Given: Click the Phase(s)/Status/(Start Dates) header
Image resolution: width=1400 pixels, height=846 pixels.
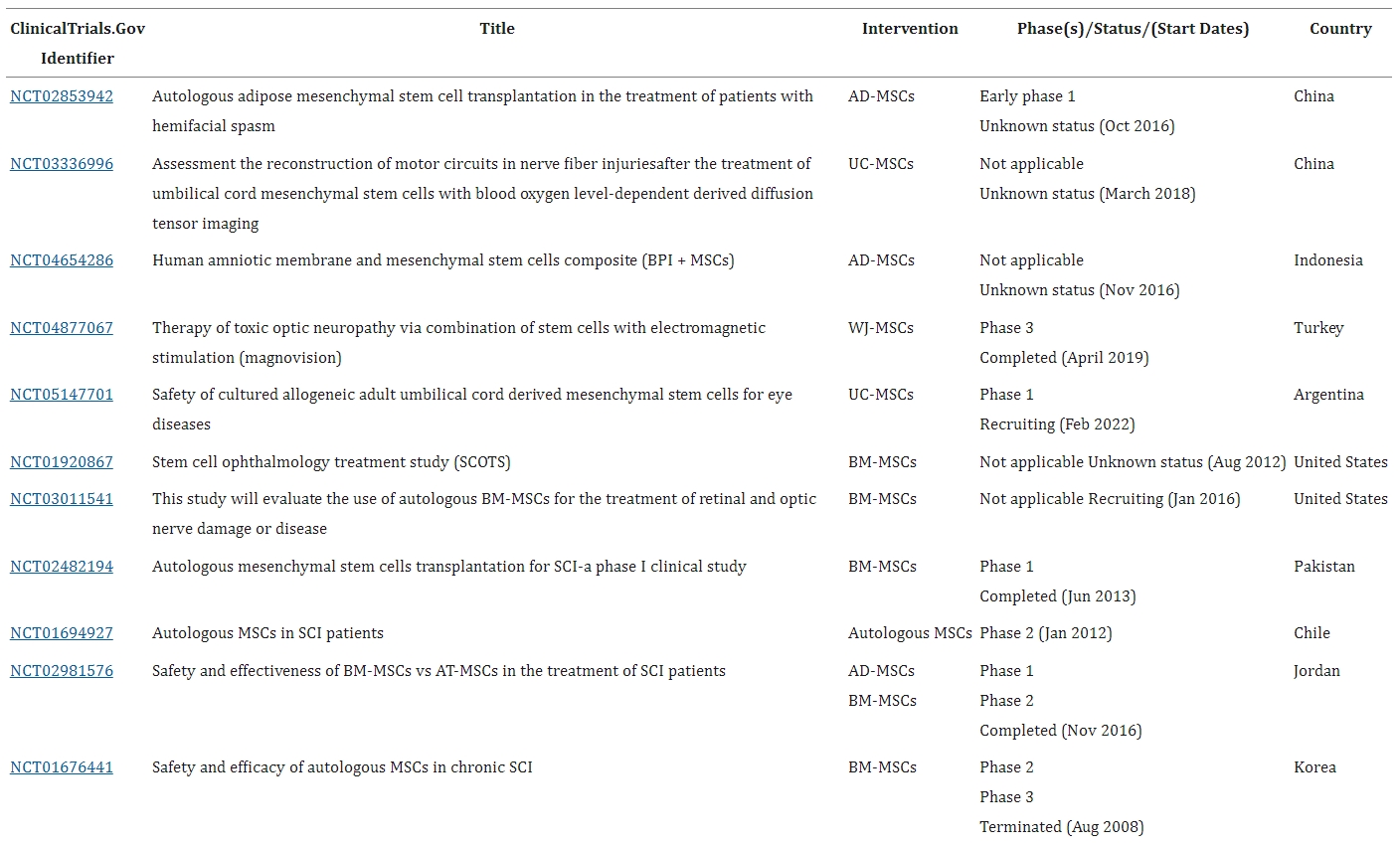Looking at the screenshot, I should click(x=1133, y=29).
